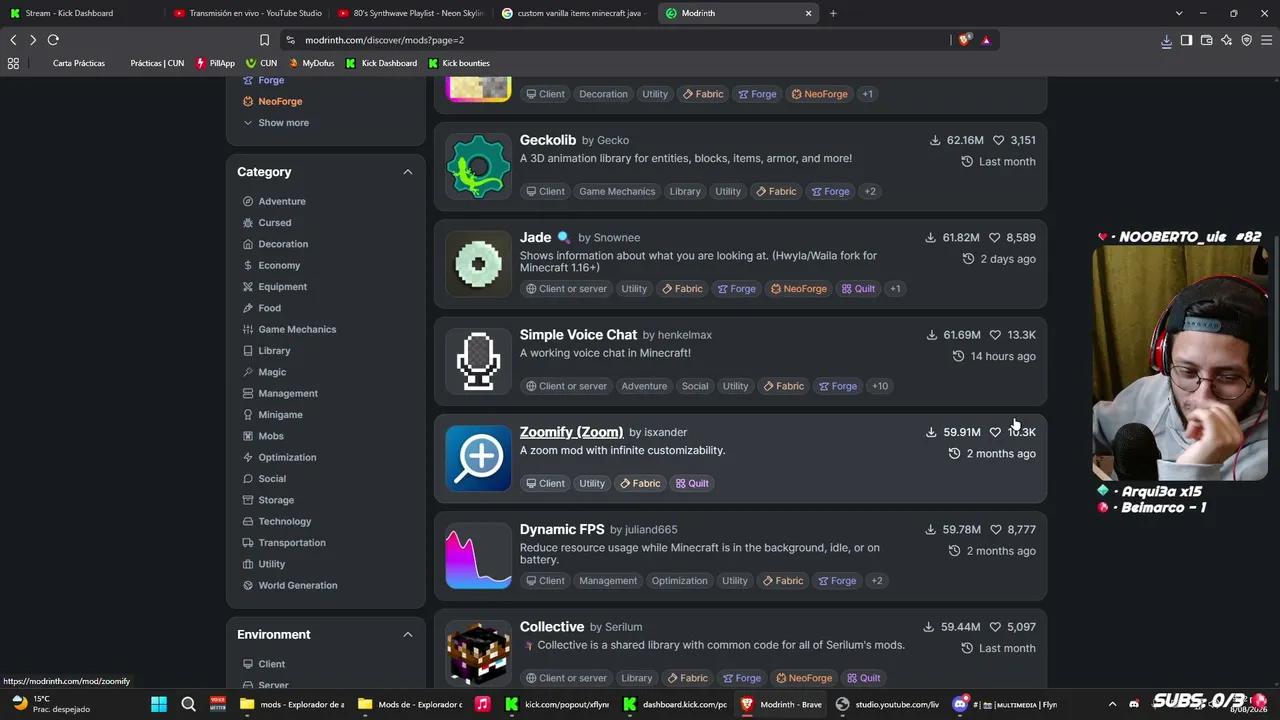Click the Dynamic FPS mod icon
The image size is (1280, 720).
pos(478,555)
